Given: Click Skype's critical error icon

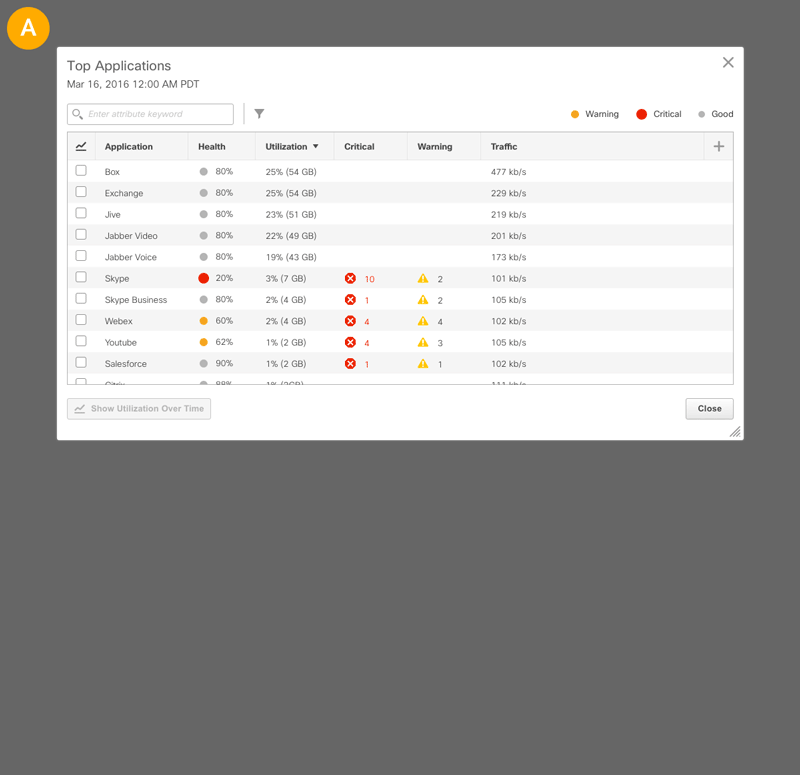Looking at the screenshot, I should [350, 279].
